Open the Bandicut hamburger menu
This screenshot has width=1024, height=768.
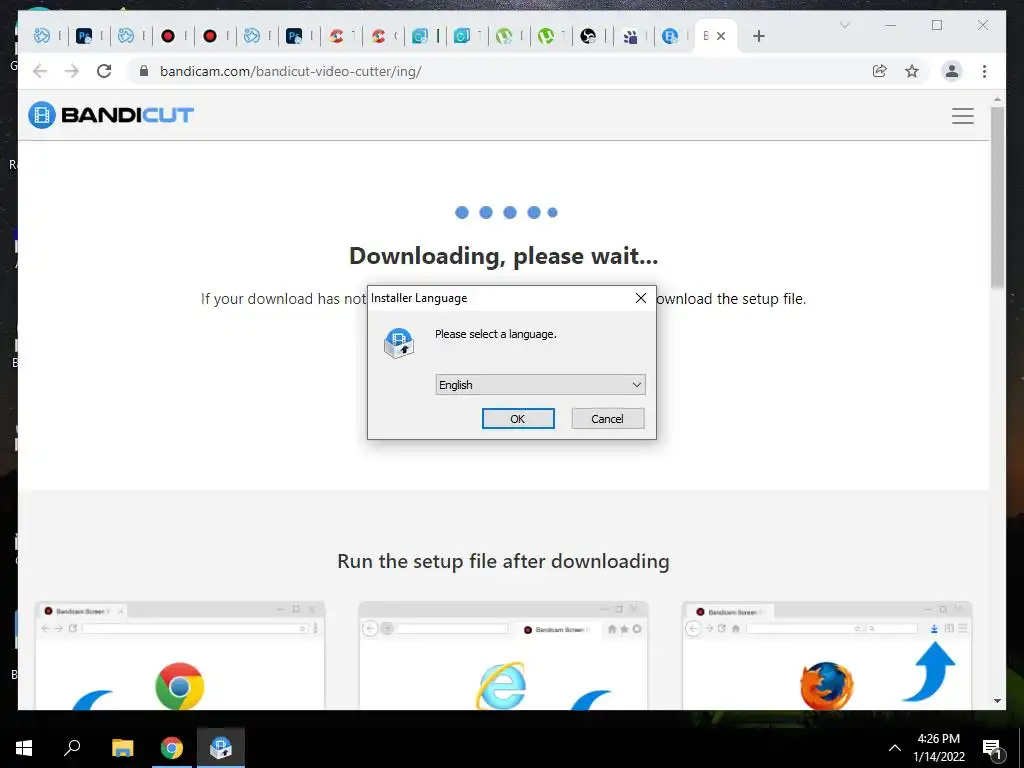pos(963,116)
